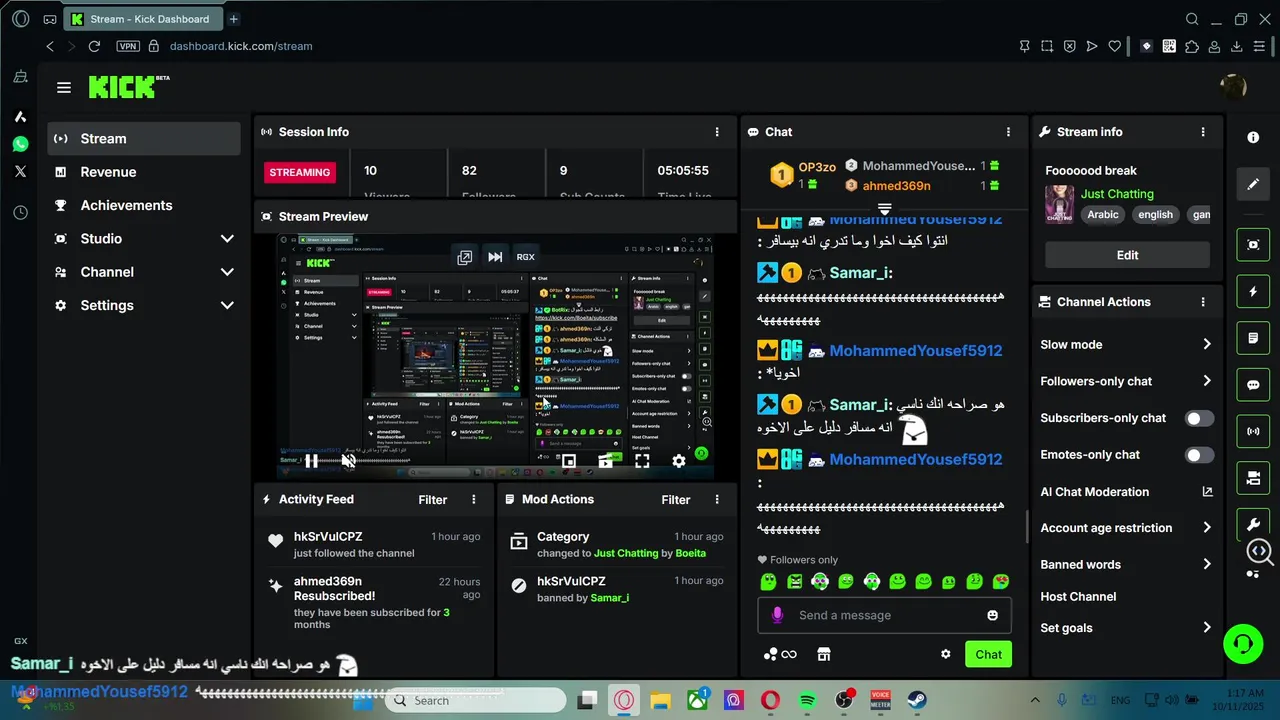Select Stream in the sidebar

click(x=144, y=139)
